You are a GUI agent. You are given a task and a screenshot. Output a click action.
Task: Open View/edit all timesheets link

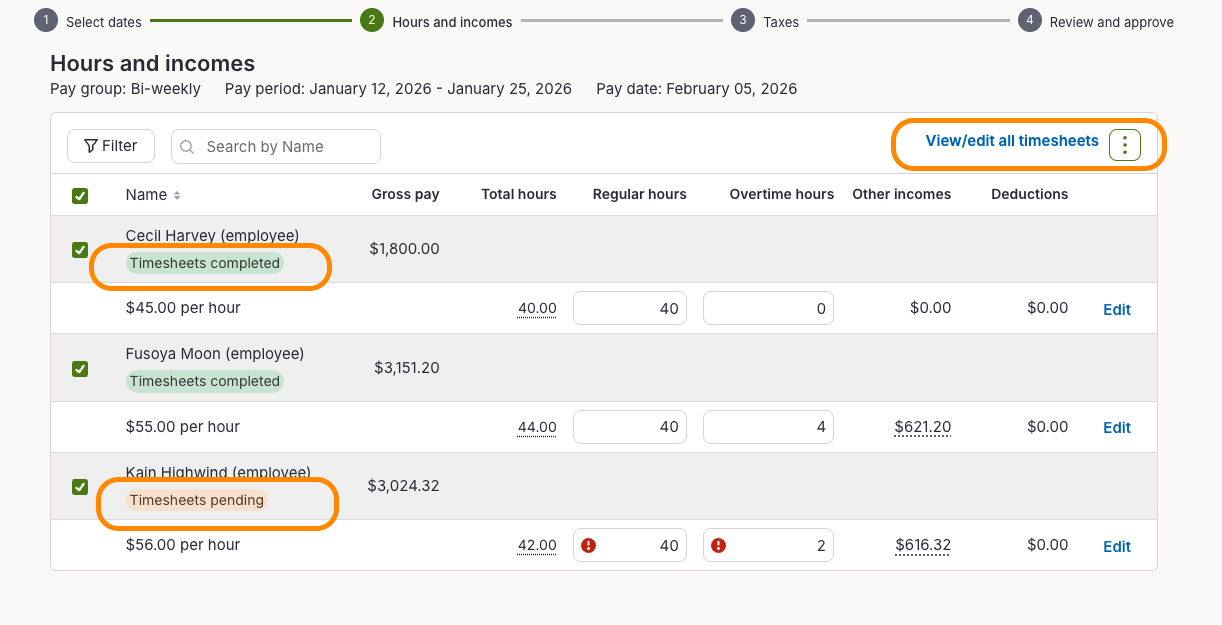1012,141
